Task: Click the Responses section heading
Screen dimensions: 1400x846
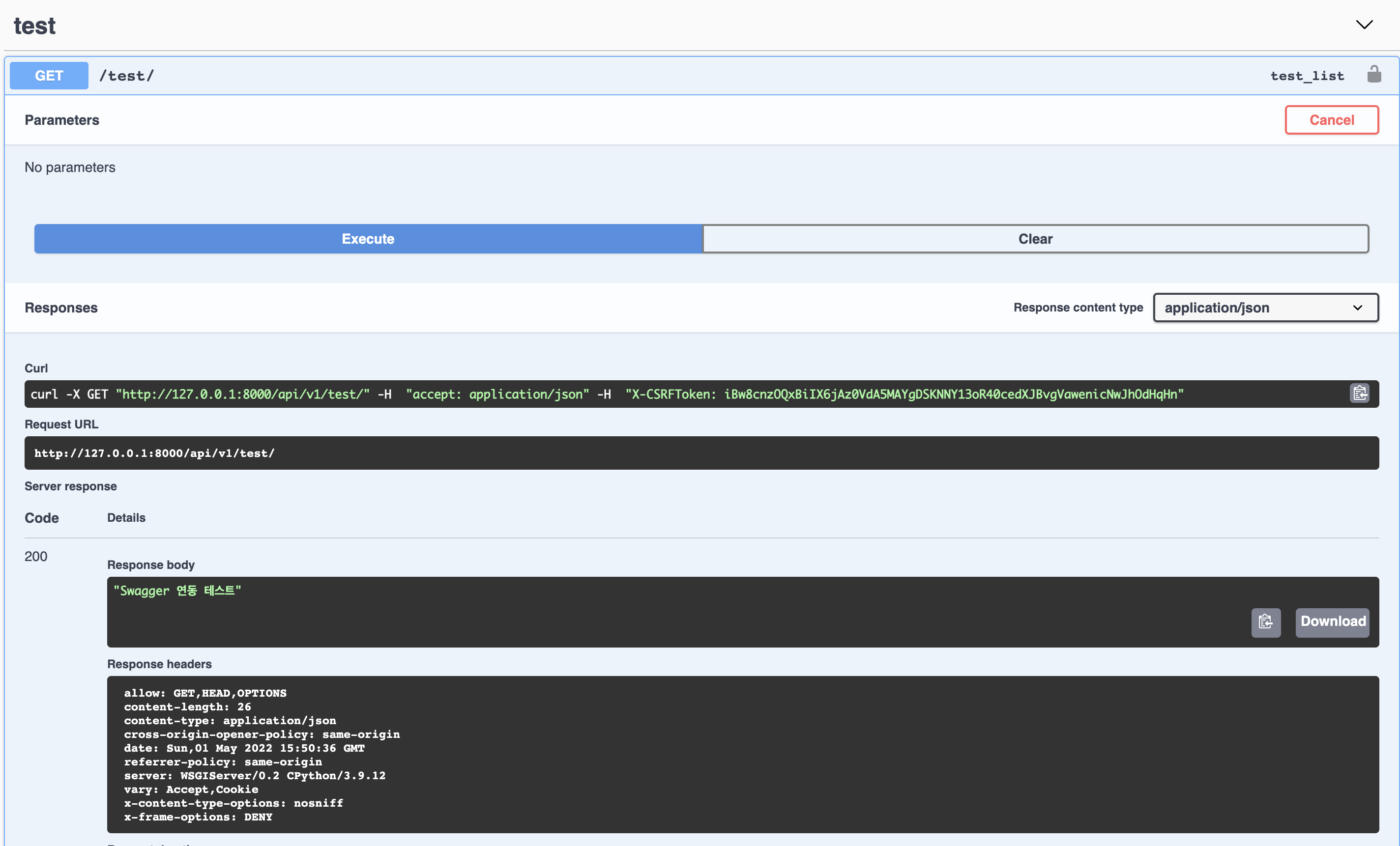Action: pyautogui.click(x=61, y=308)
